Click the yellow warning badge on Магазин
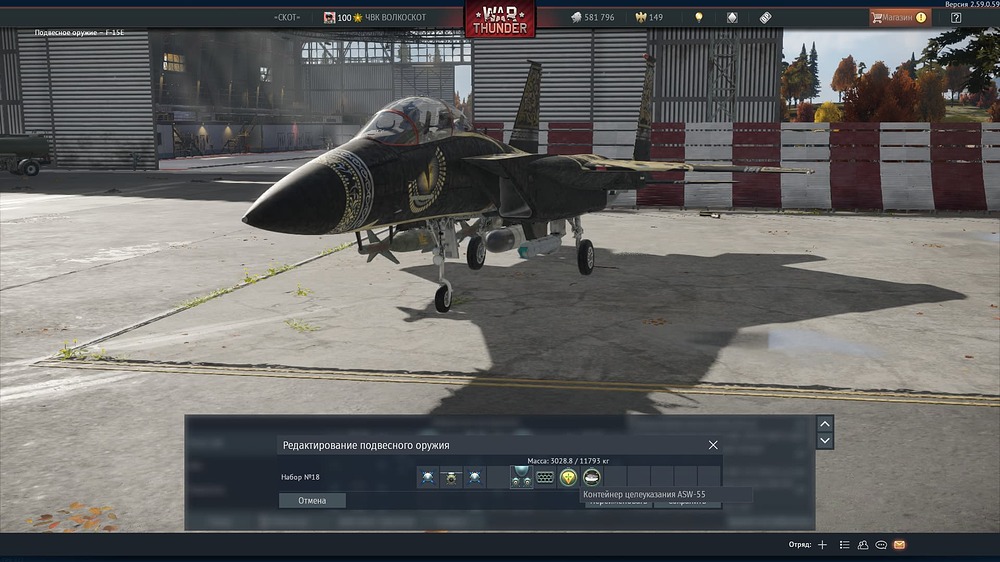The height and width of the screenshot is (562, 1000). coord(921,18)
